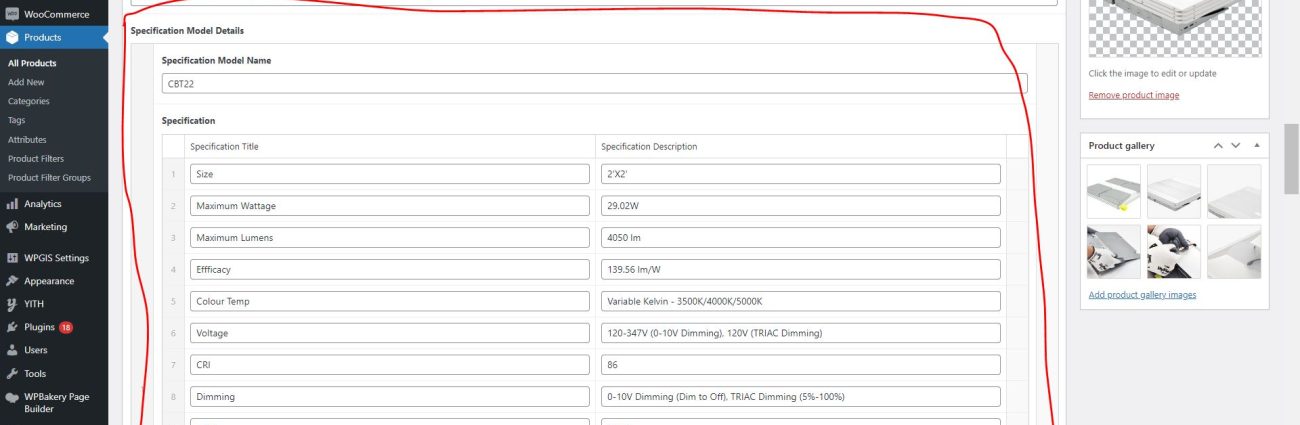Click the Specification Model Name field
Viewport: 1300px width, 425px height.
coord(594,83)
